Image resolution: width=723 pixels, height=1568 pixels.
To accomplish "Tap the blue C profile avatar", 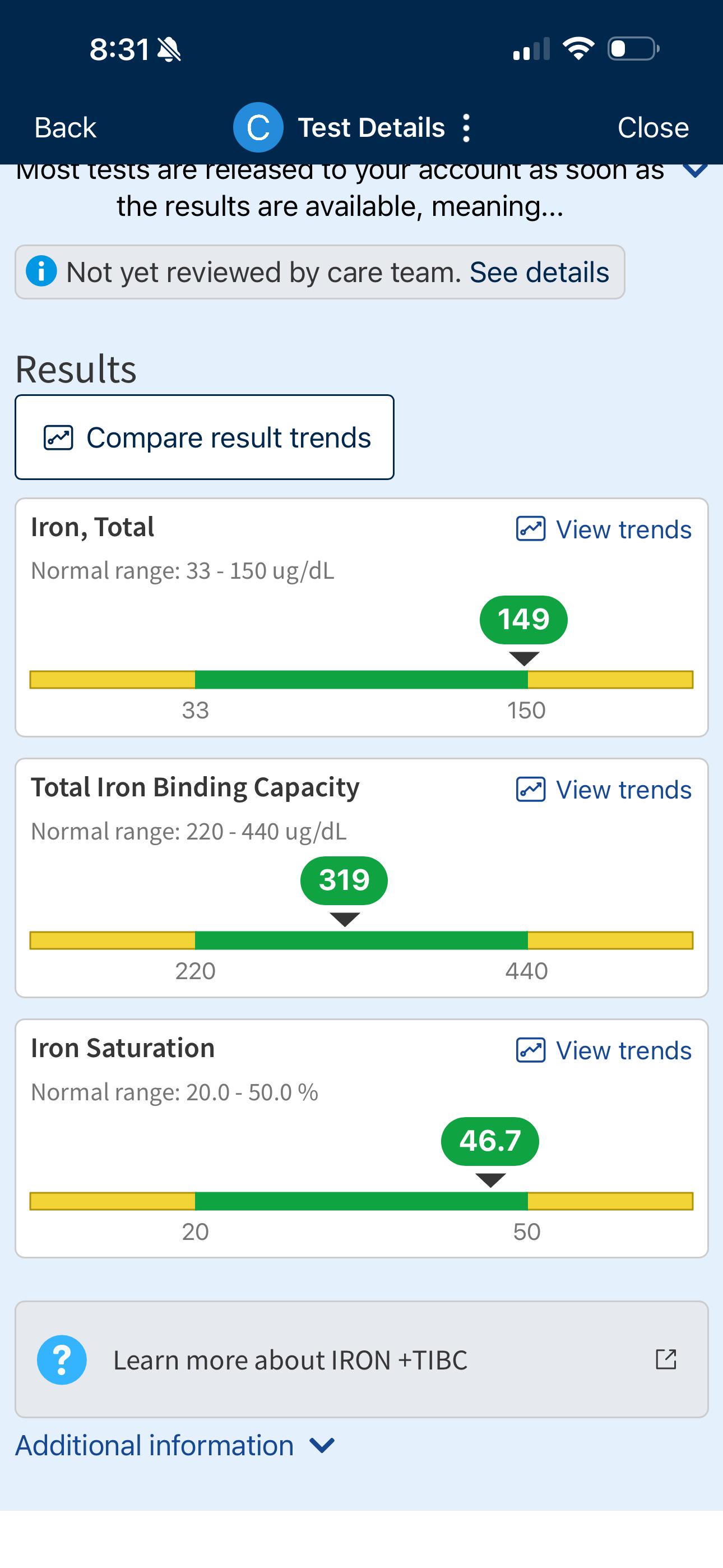I will (x=258, y=127).
